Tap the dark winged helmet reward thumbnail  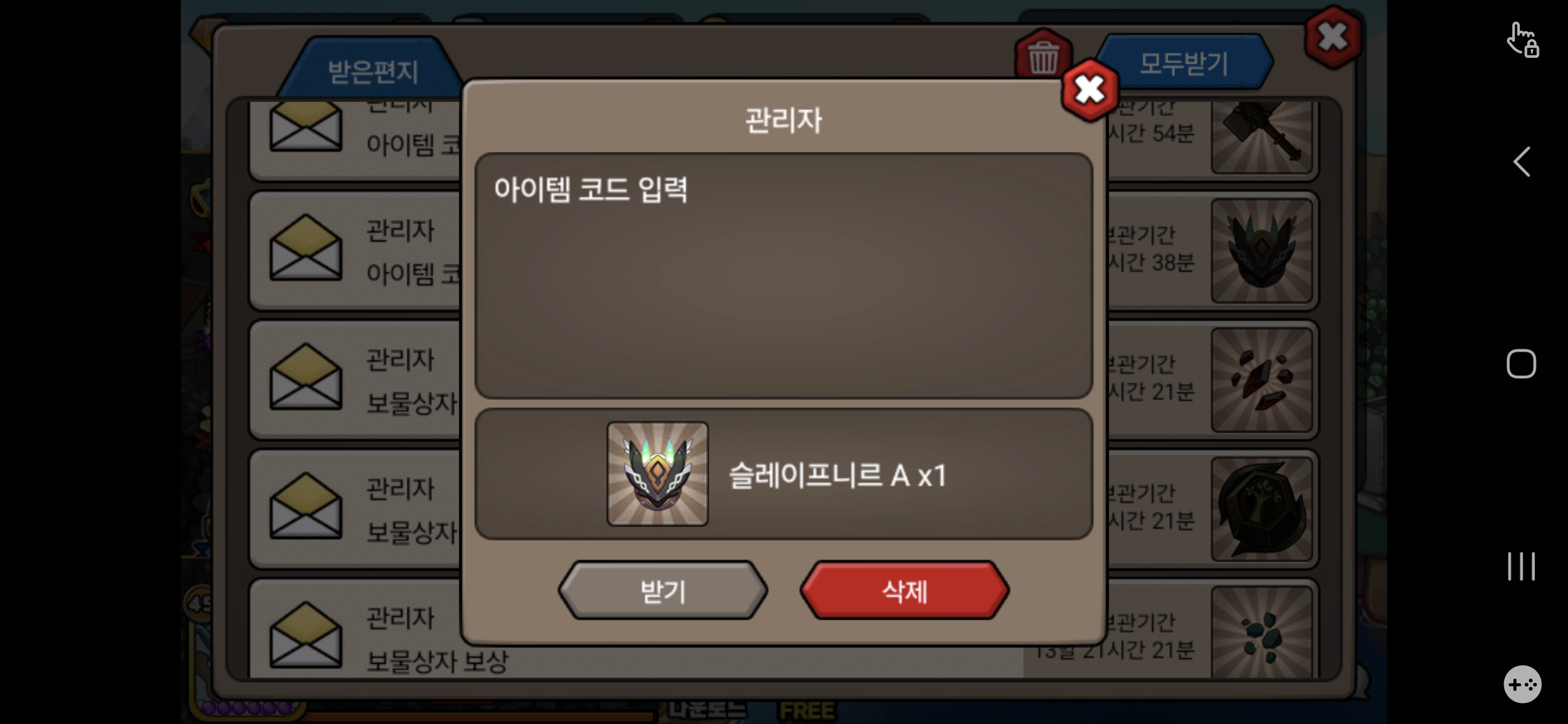click(x=1261, y=250)
